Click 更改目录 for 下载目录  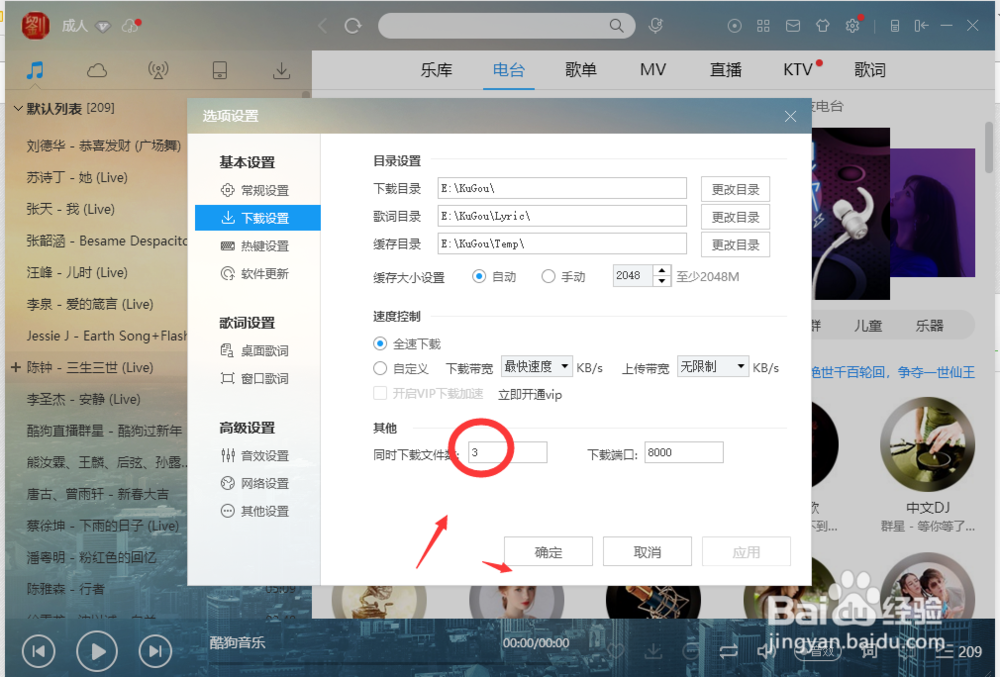click(x=735, y=189)
